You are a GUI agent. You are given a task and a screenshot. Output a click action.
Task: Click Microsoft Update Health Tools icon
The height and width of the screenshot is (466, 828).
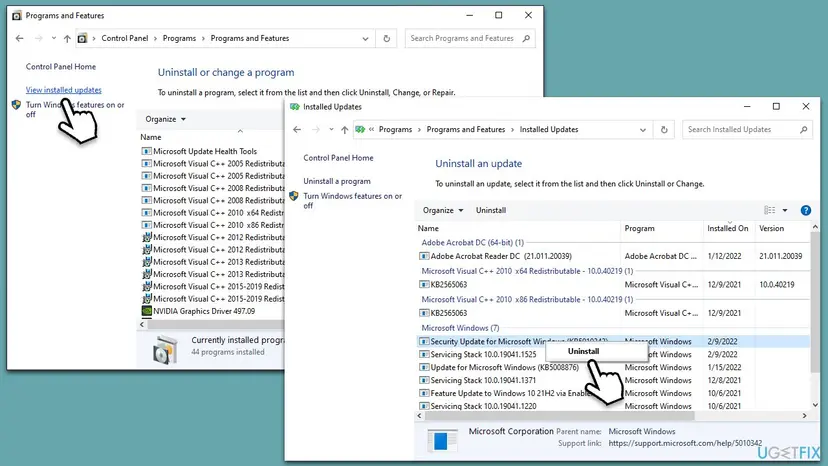pyautogui.click(x=147, y=151)
